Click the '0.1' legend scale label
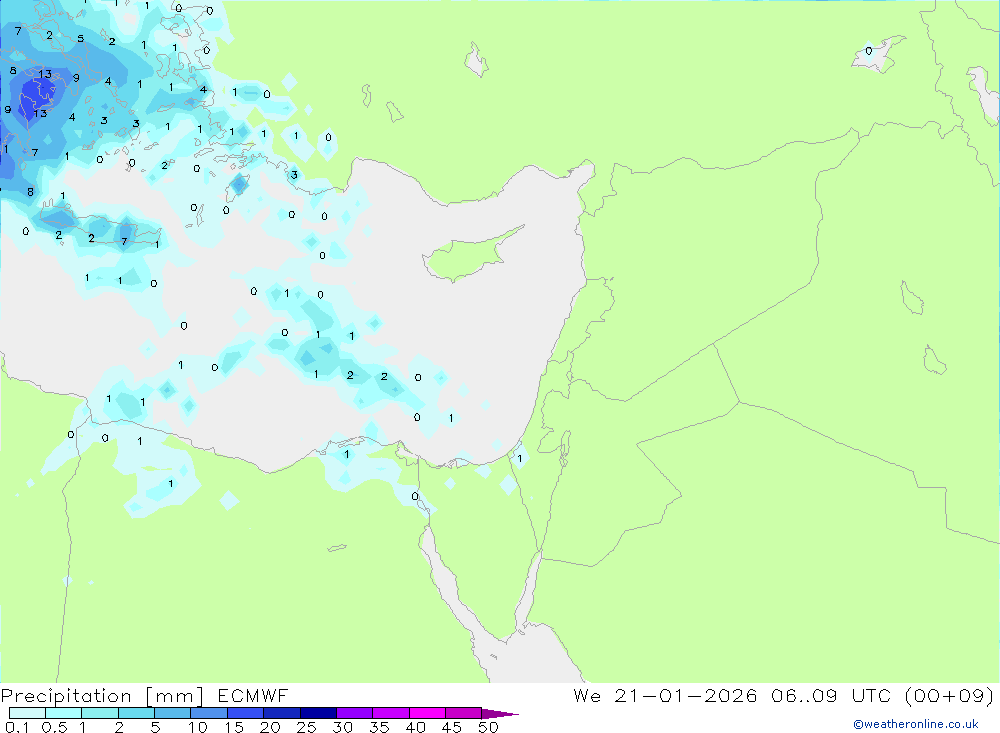Screen dimensions: 1000x733 coord(17,727)
